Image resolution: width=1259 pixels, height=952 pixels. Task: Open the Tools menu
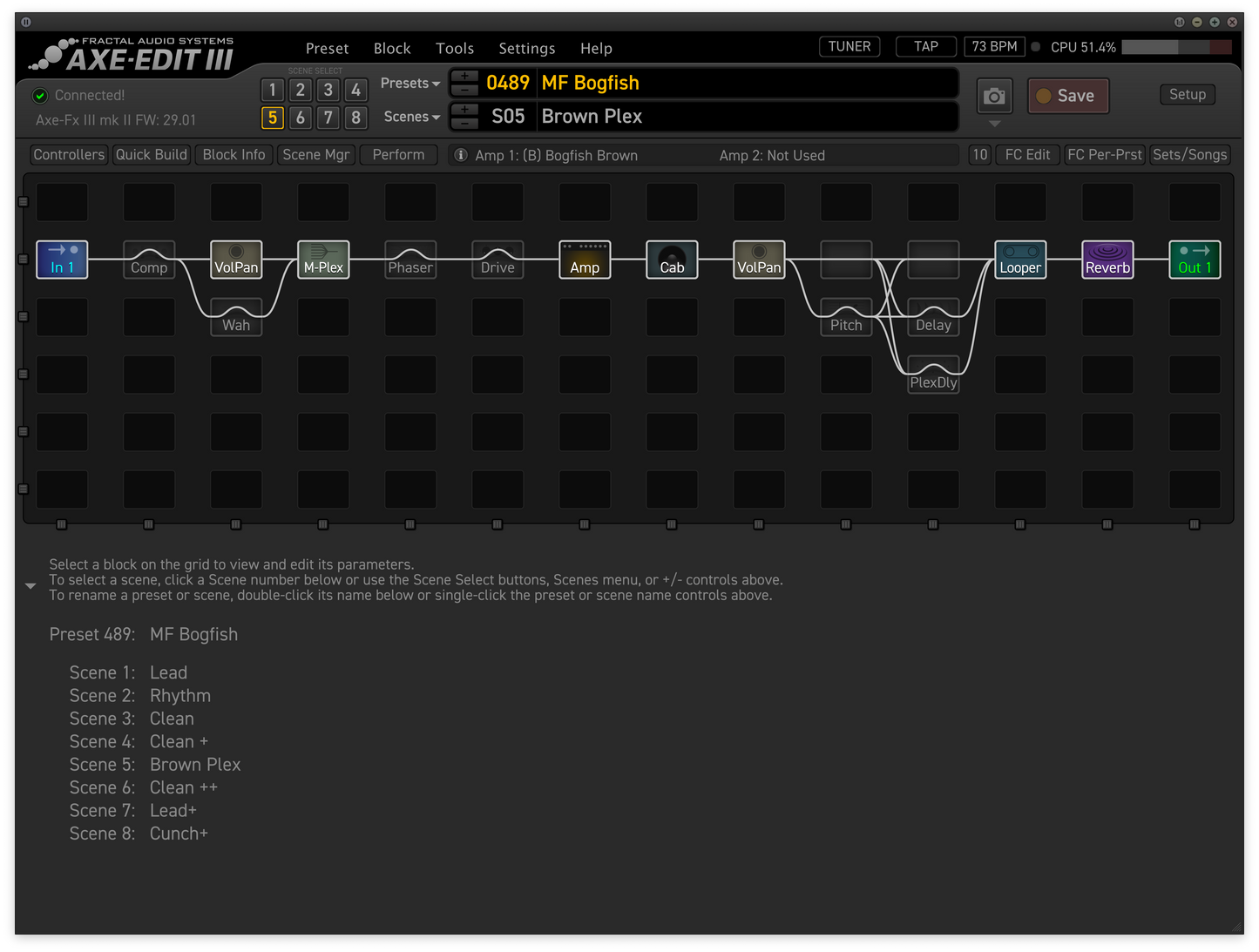[x=454, y=48]
